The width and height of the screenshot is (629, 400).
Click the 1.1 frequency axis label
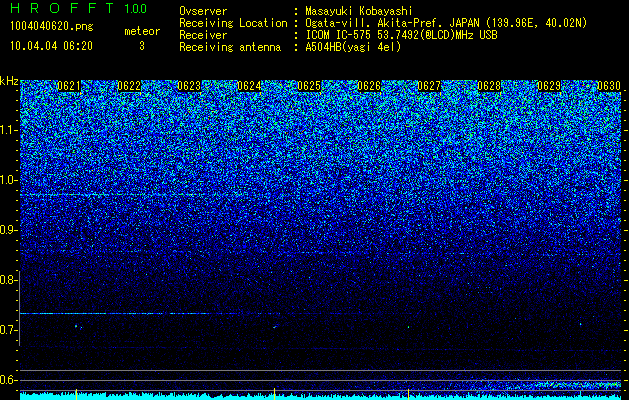pos(8,130)
